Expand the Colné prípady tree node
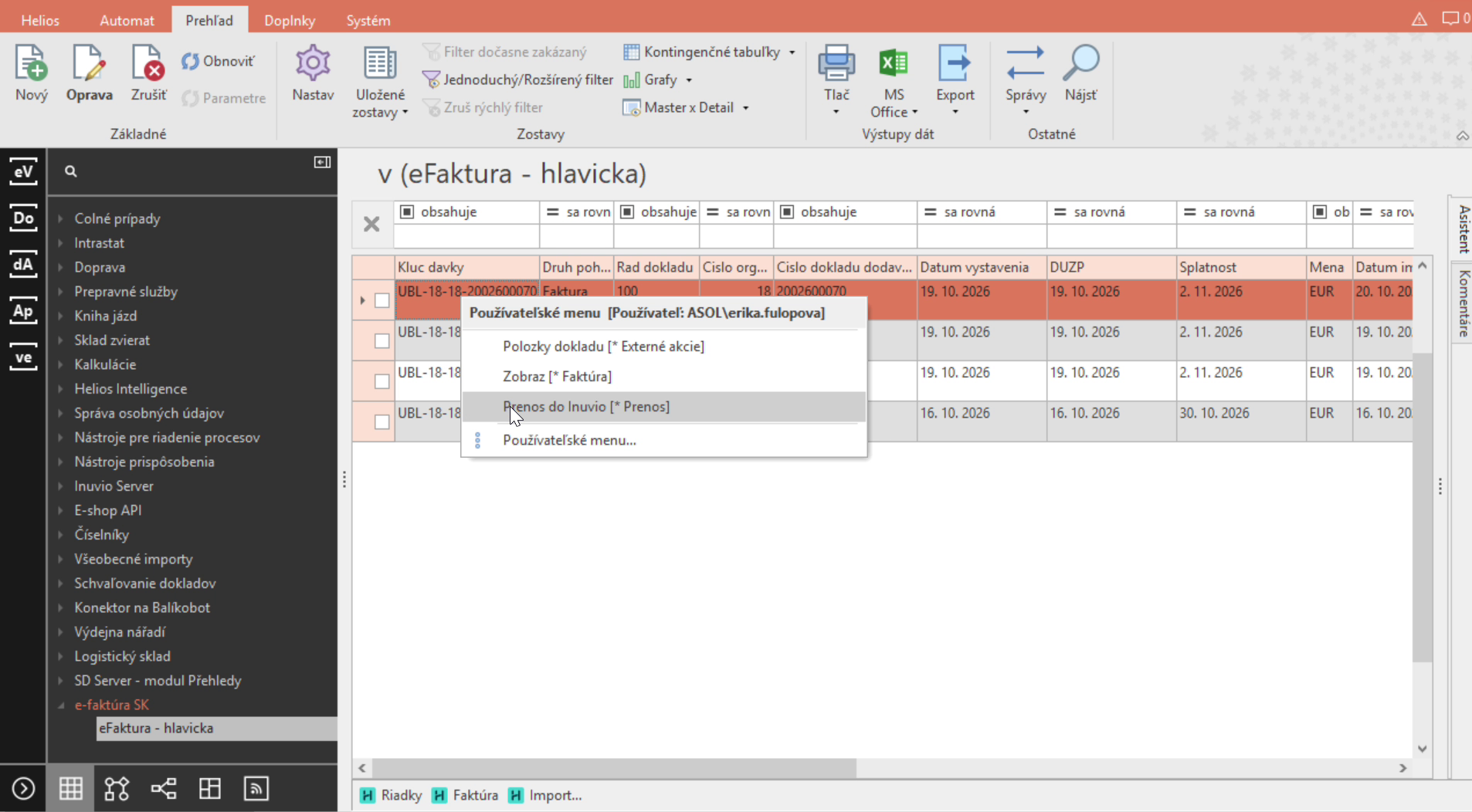The image size is (1472, 812). pyautogui.click(x=61, y=218)
